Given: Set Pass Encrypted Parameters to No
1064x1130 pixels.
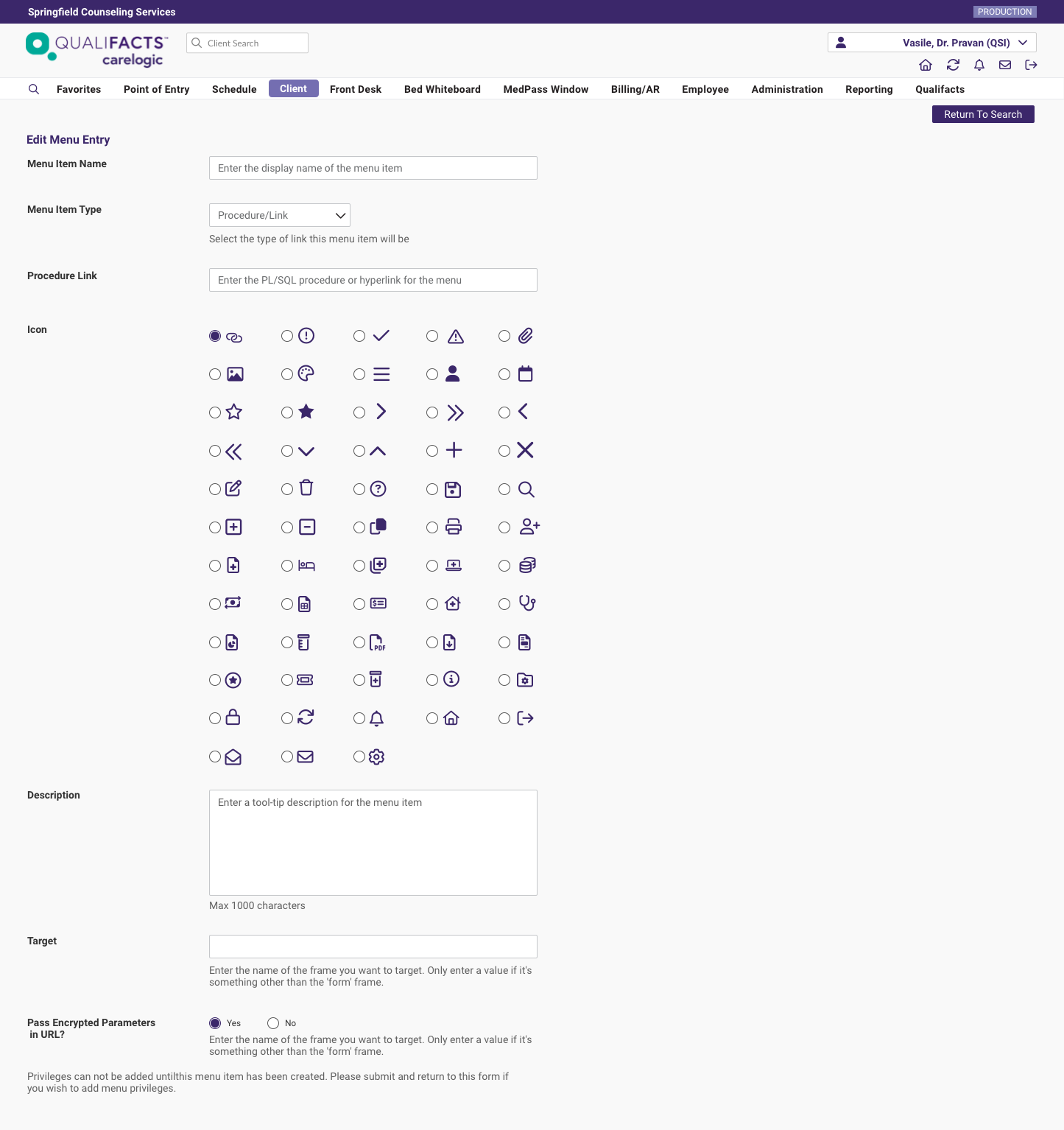Looking at the screenshot, I should [273, 1023].
